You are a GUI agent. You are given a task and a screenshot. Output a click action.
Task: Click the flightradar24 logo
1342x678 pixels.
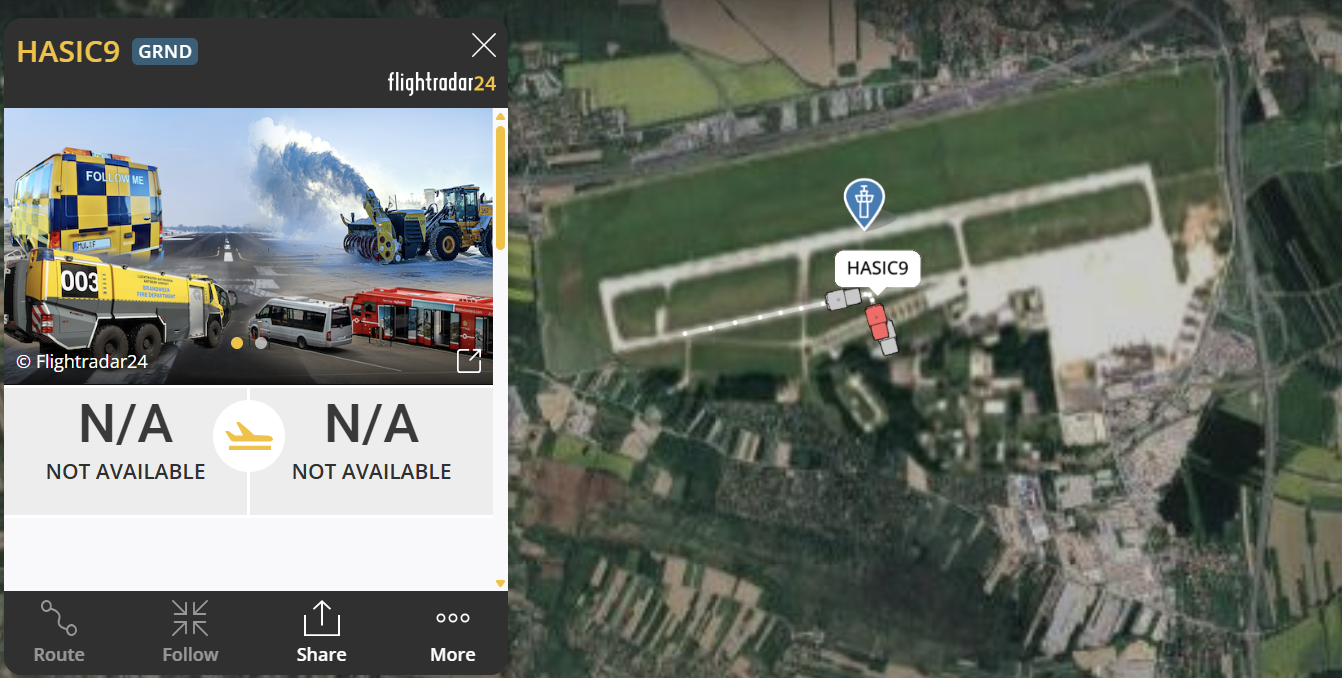pos(441,83)
